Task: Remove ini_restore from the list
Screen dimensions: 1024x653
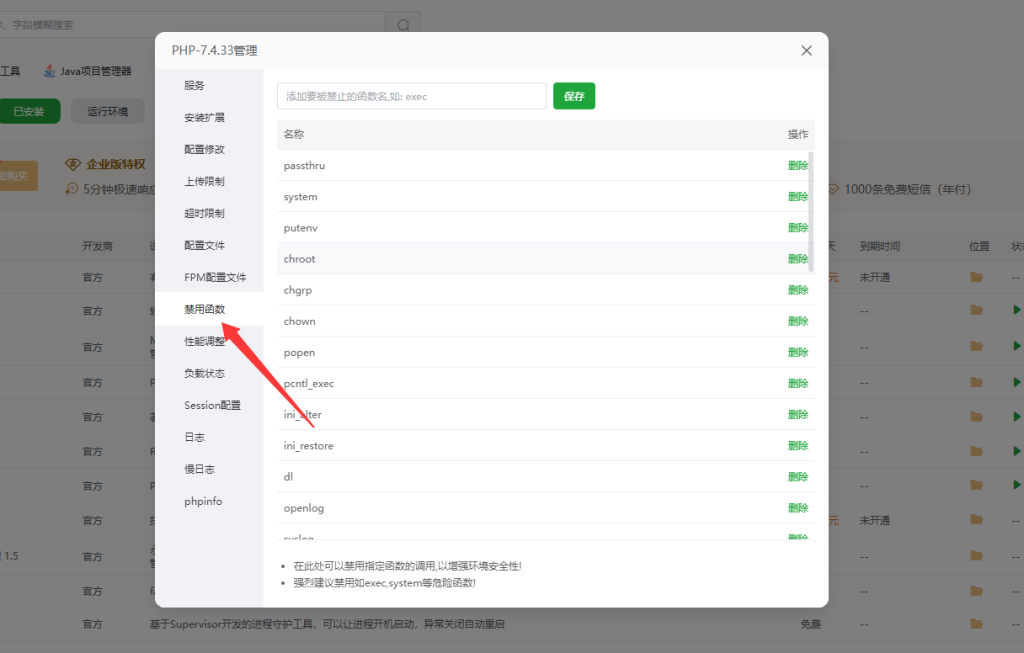Action: (797, 446)
